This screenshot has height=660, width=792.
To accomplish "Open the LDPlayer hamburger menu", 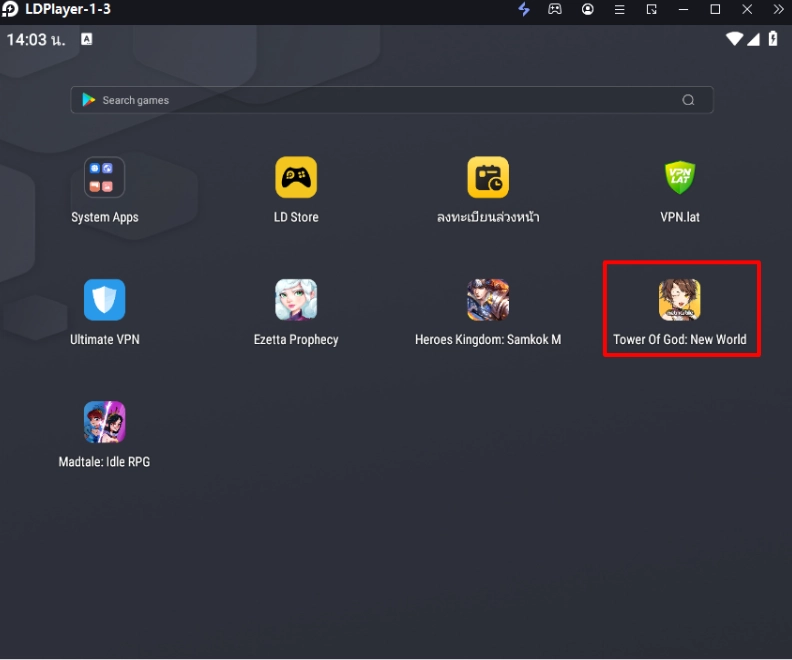I will click(x=619, y=9).
